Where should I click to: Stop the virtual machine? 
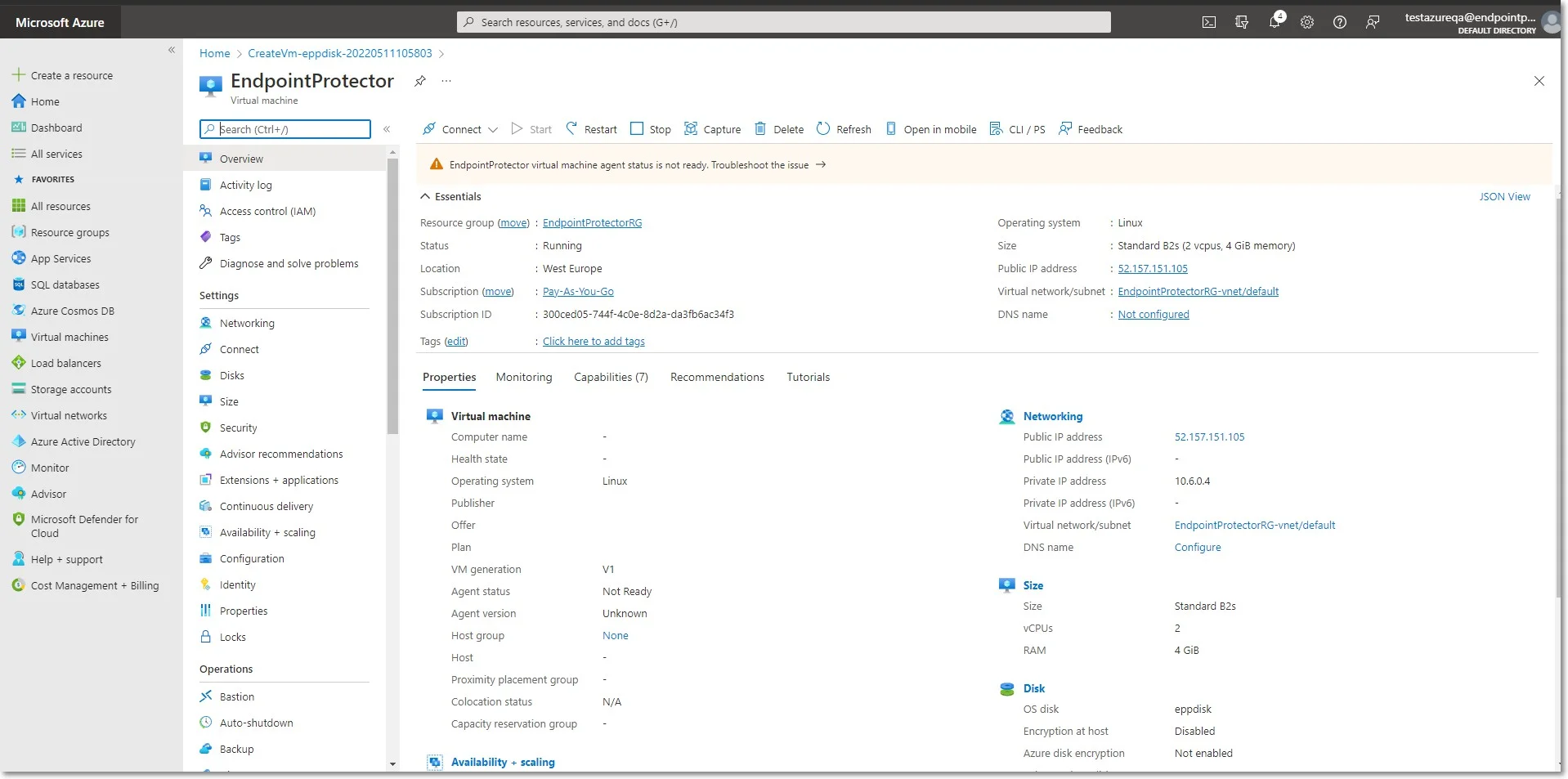point(651,129)
